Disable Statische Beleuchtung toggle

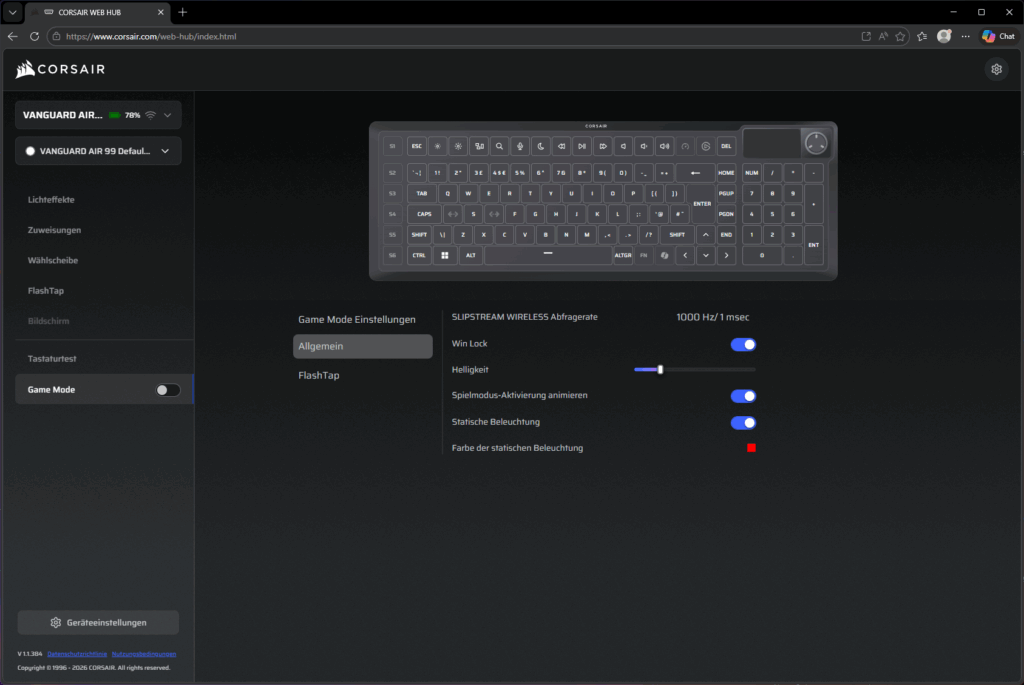coord(743,422)
